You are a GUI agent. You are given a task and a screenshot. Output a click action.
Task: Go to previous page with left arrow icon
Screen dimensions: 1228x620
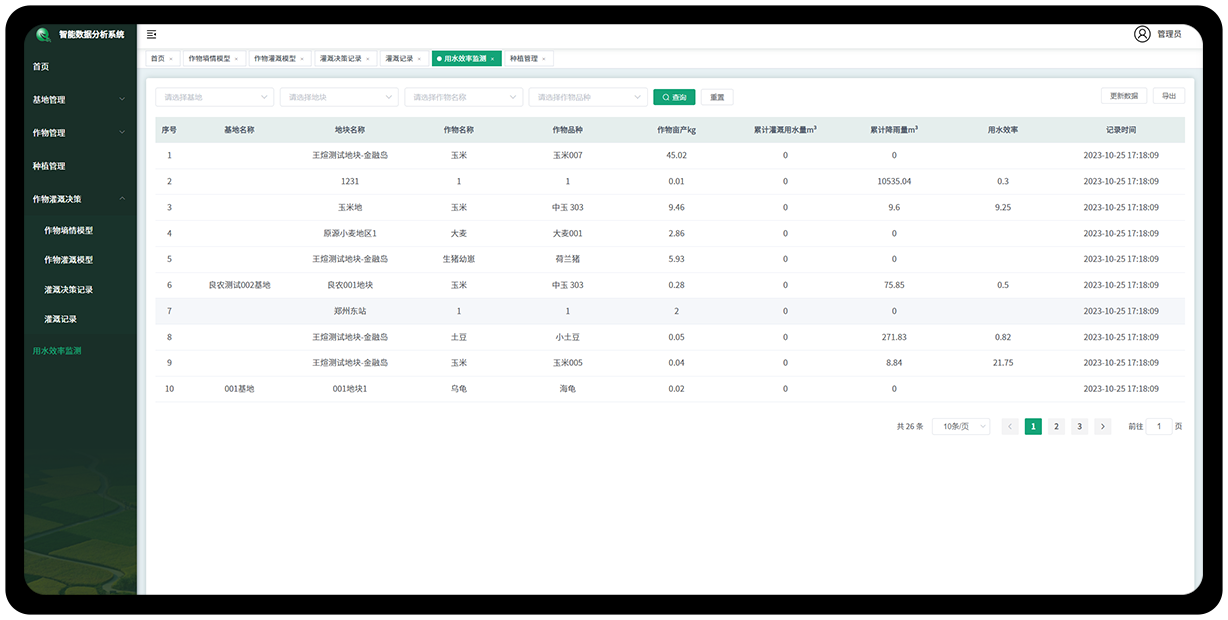coord(1009,426)
